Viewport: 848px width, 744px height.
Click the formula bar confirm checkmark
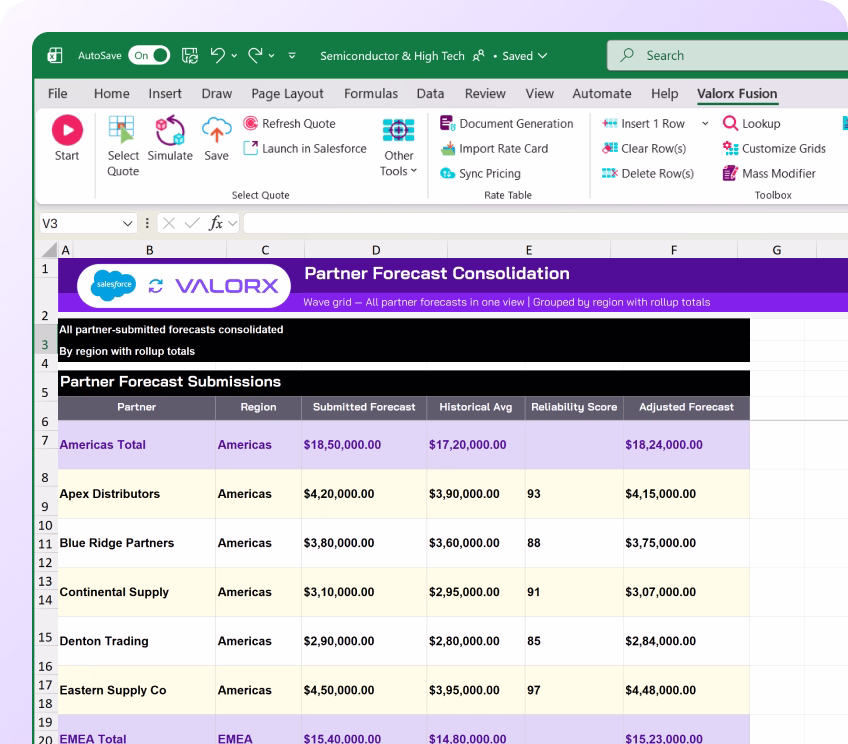coord(192,223)
